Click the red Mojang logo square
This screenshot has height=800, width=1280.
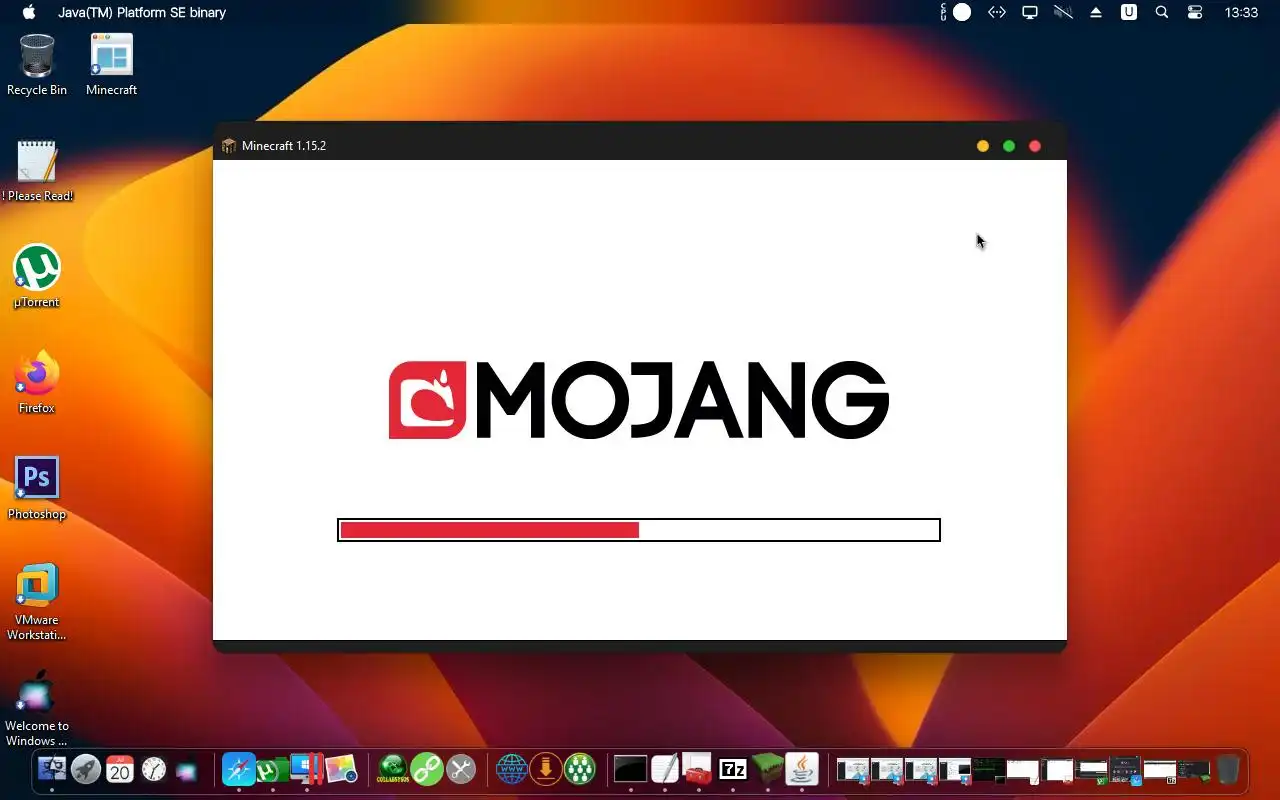pos(427,400)
